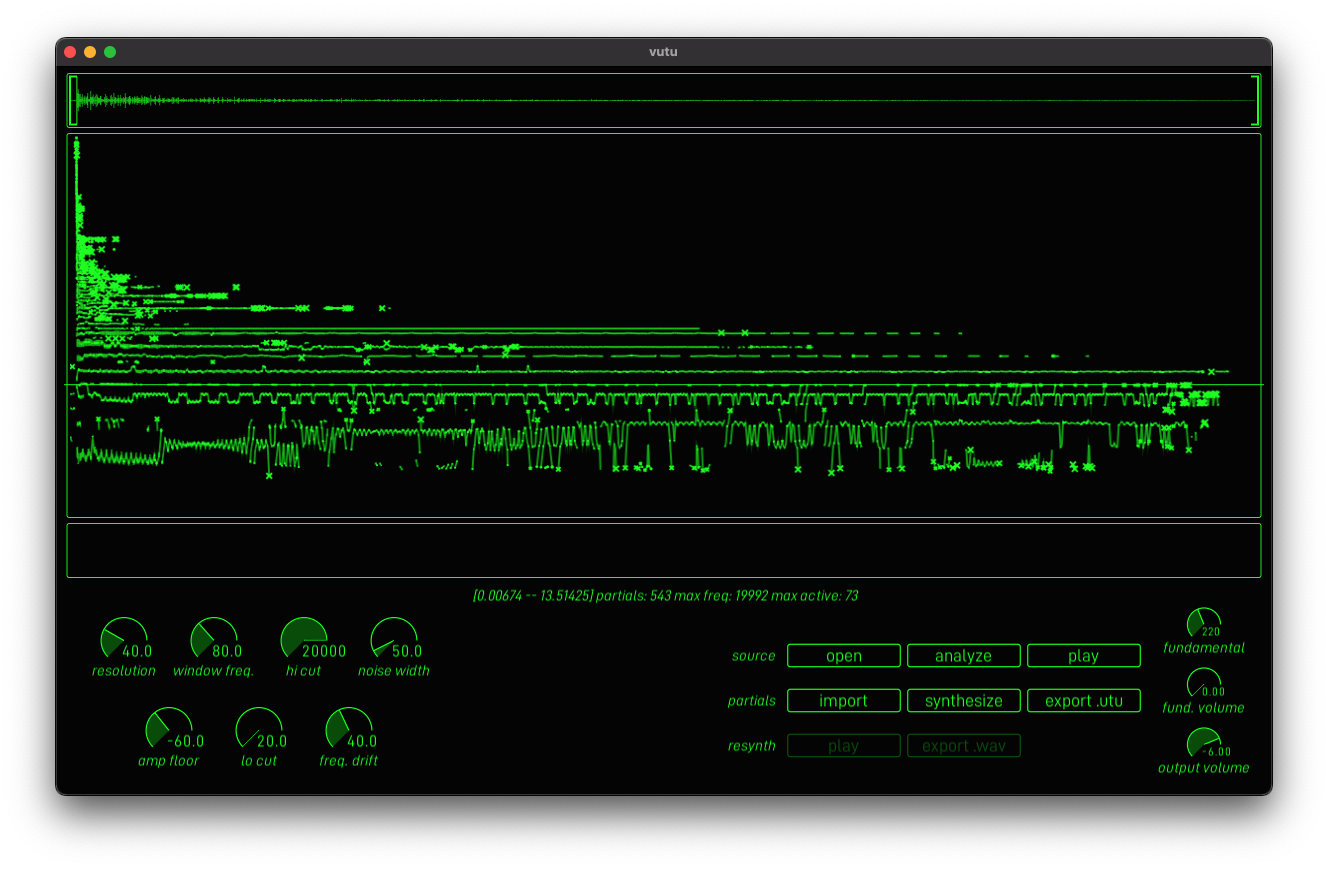Import a partials file
Screen dimensions: 1328x869
coord(843,700)
